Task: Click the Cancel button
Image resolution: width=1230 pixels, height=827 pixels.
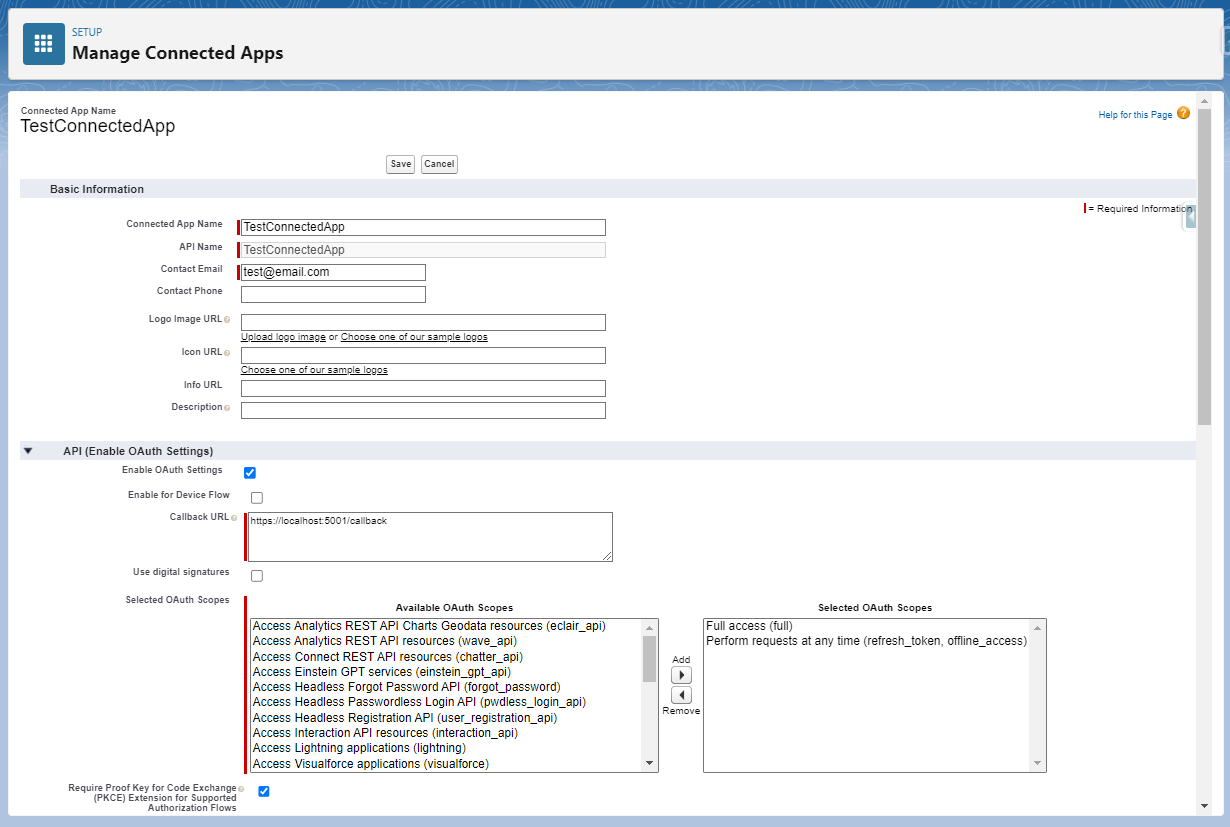Action: pyautogui.click(x=439, y=164)
